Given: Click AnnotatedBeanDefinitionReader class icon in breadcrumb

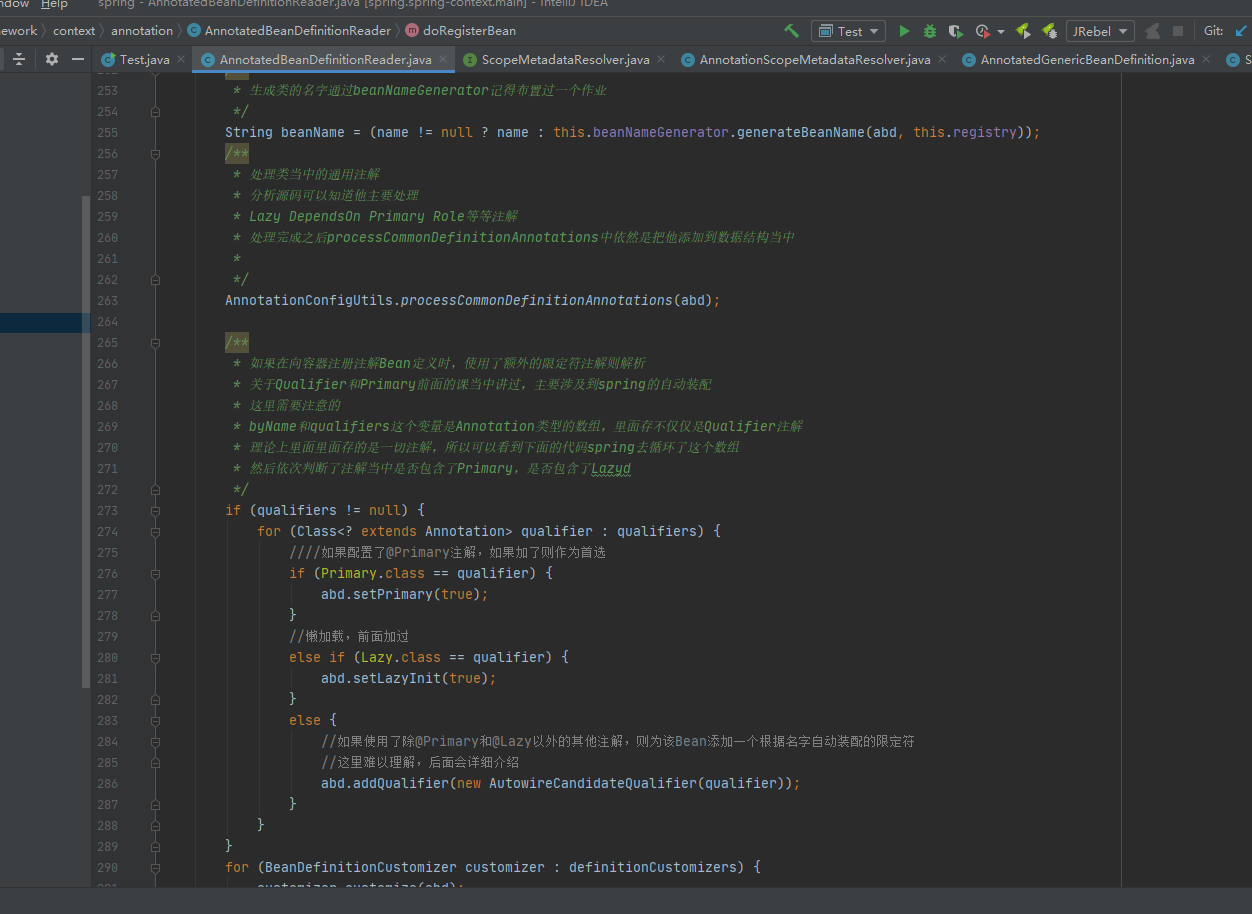Looking at the screenshot, I should [x=193, y=31].
